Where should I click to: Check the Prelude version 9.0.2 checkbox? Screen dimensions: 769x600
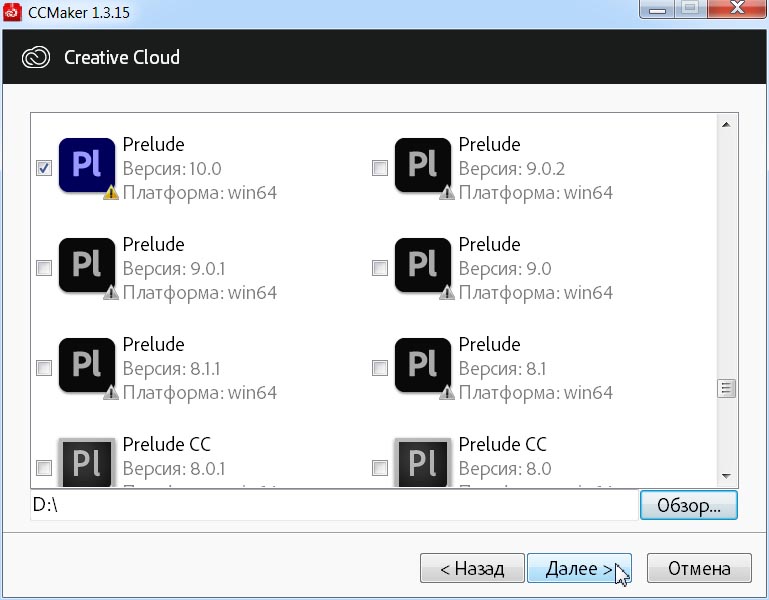click(380, 168)
